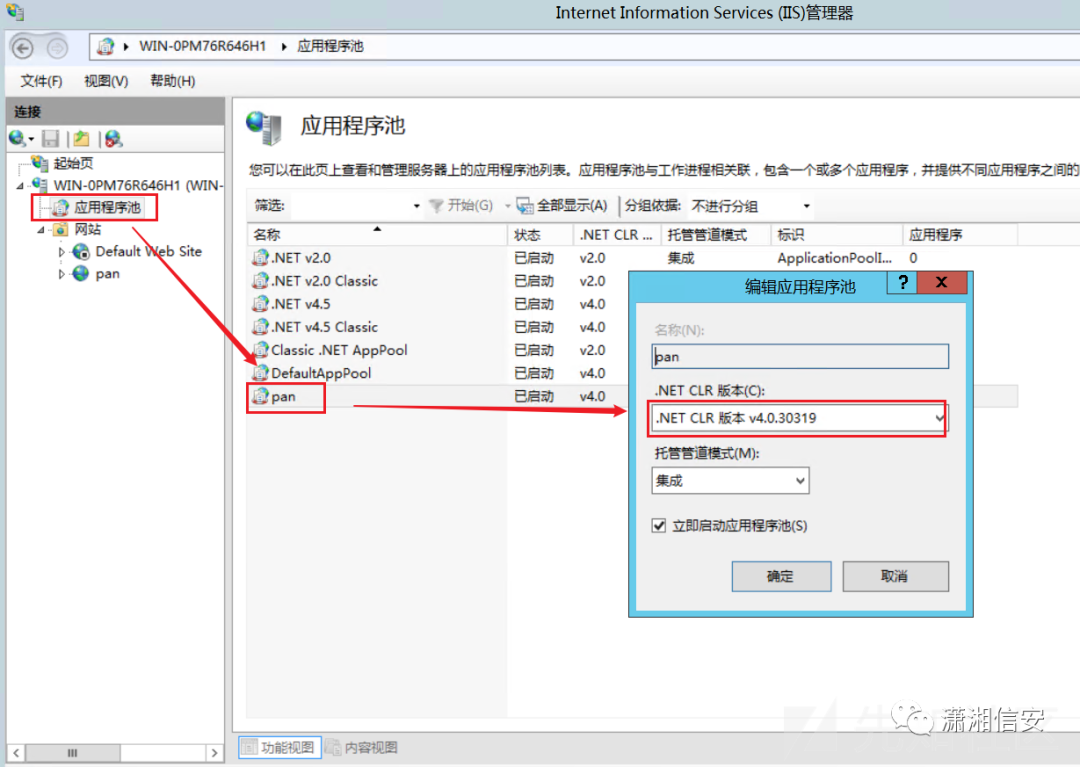Image resolution: width=1080 pixels, height=767 pixels.
Task: Click the delete connection icon with red X
Action: 113,139
